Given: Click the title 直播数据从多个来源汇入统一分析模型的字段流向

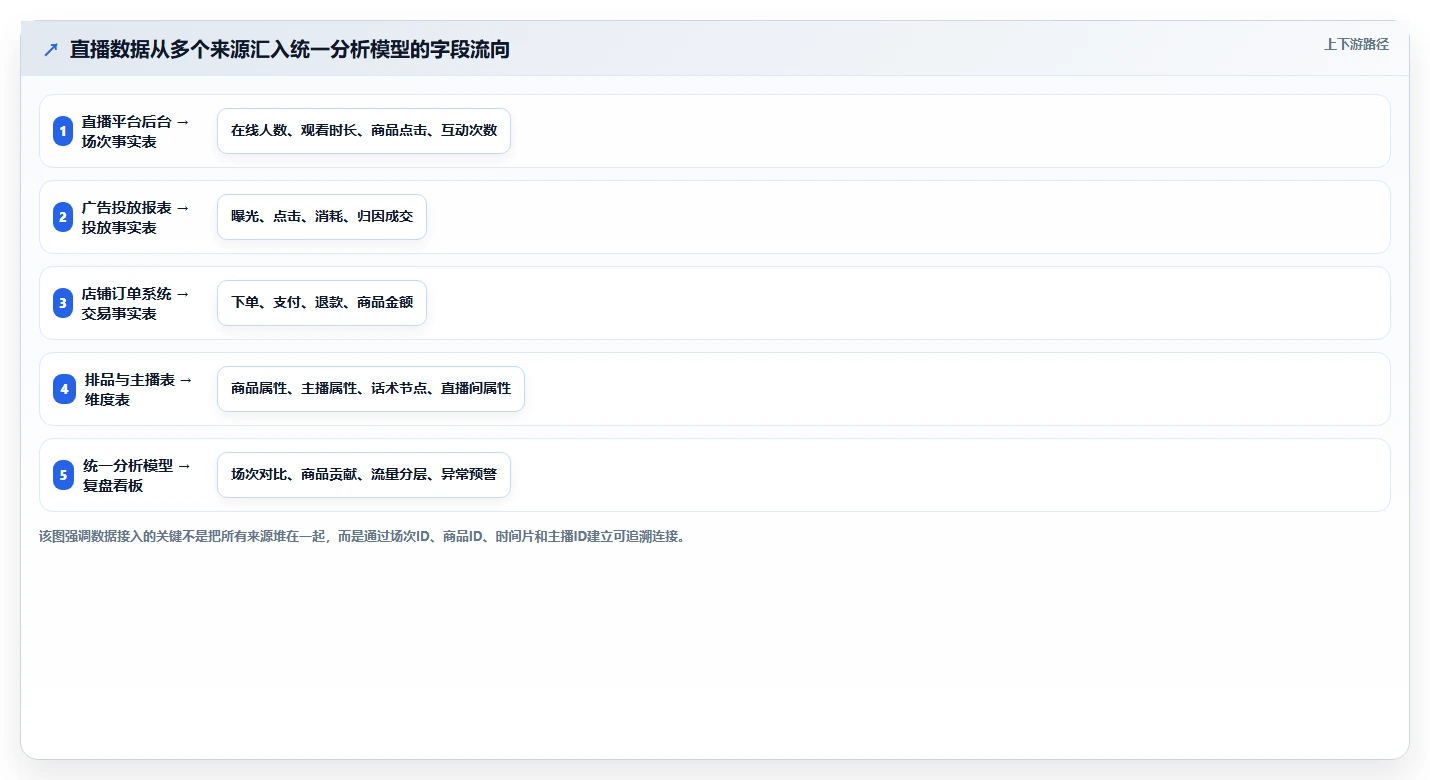Looking at the screenshot, I should [290, 49].
